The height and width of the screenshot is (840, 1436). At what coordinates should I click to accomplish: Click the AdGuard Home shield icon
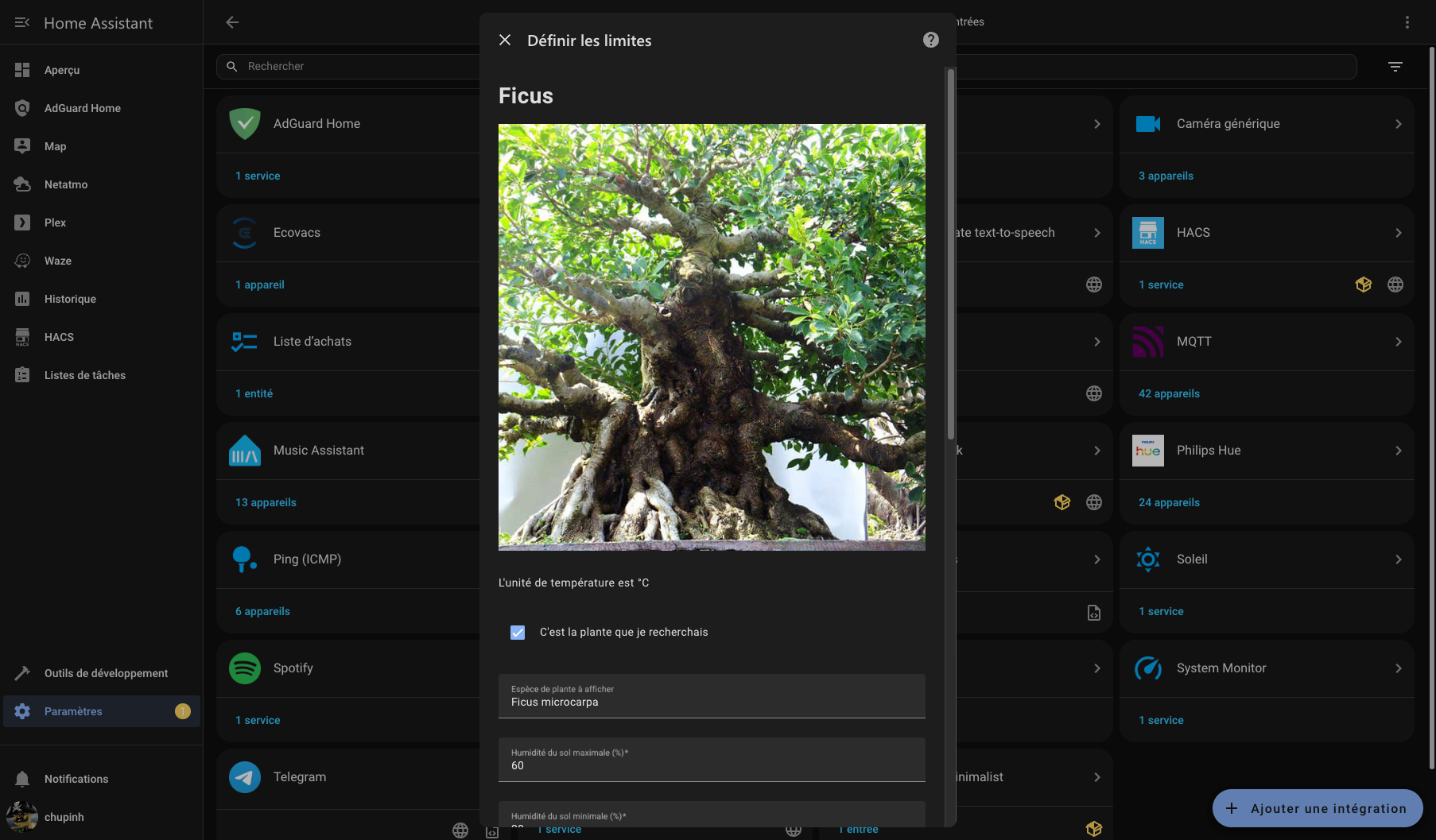[x=245, y=124]
